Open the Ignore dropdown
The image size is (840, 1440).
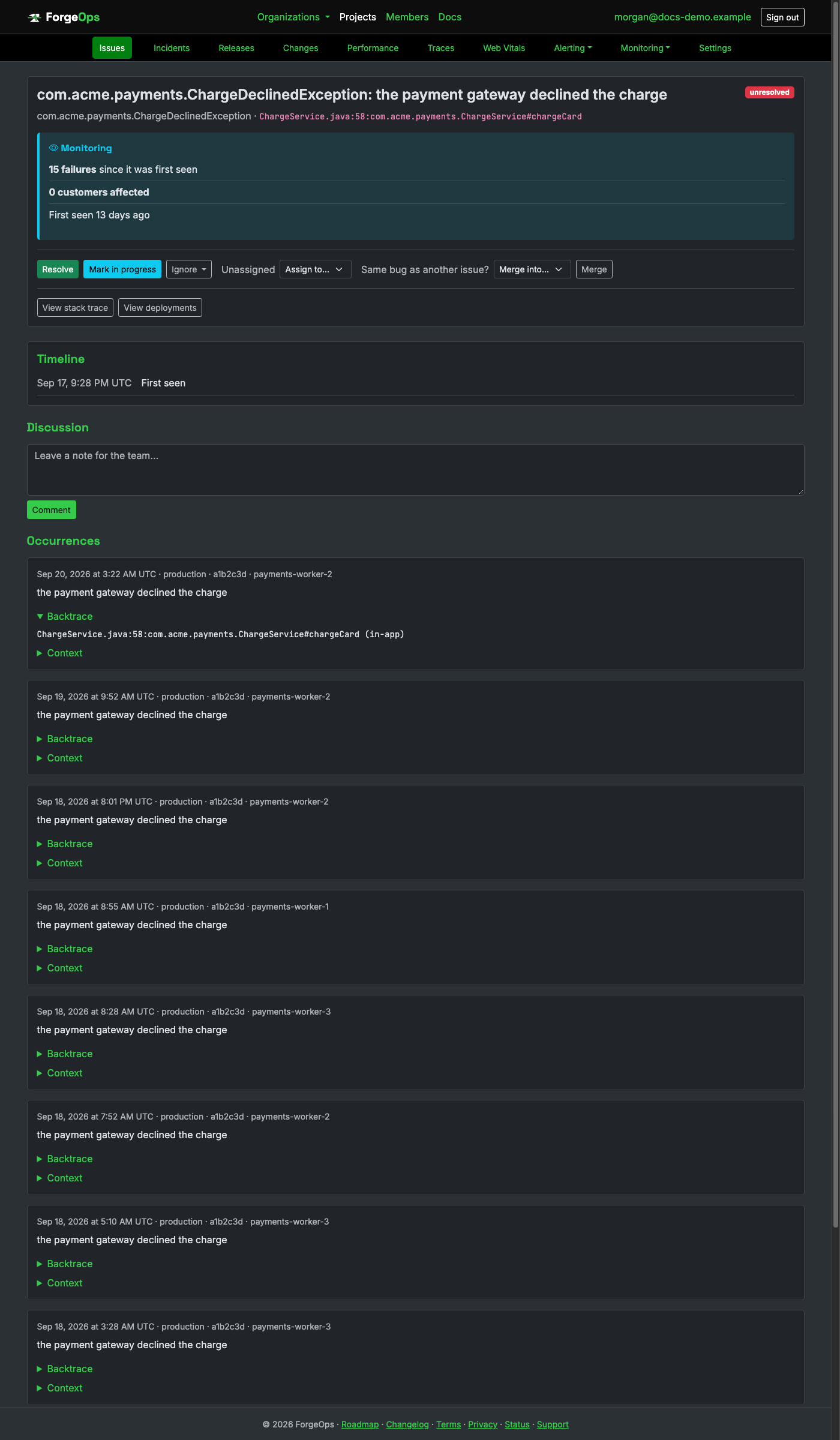189,269
